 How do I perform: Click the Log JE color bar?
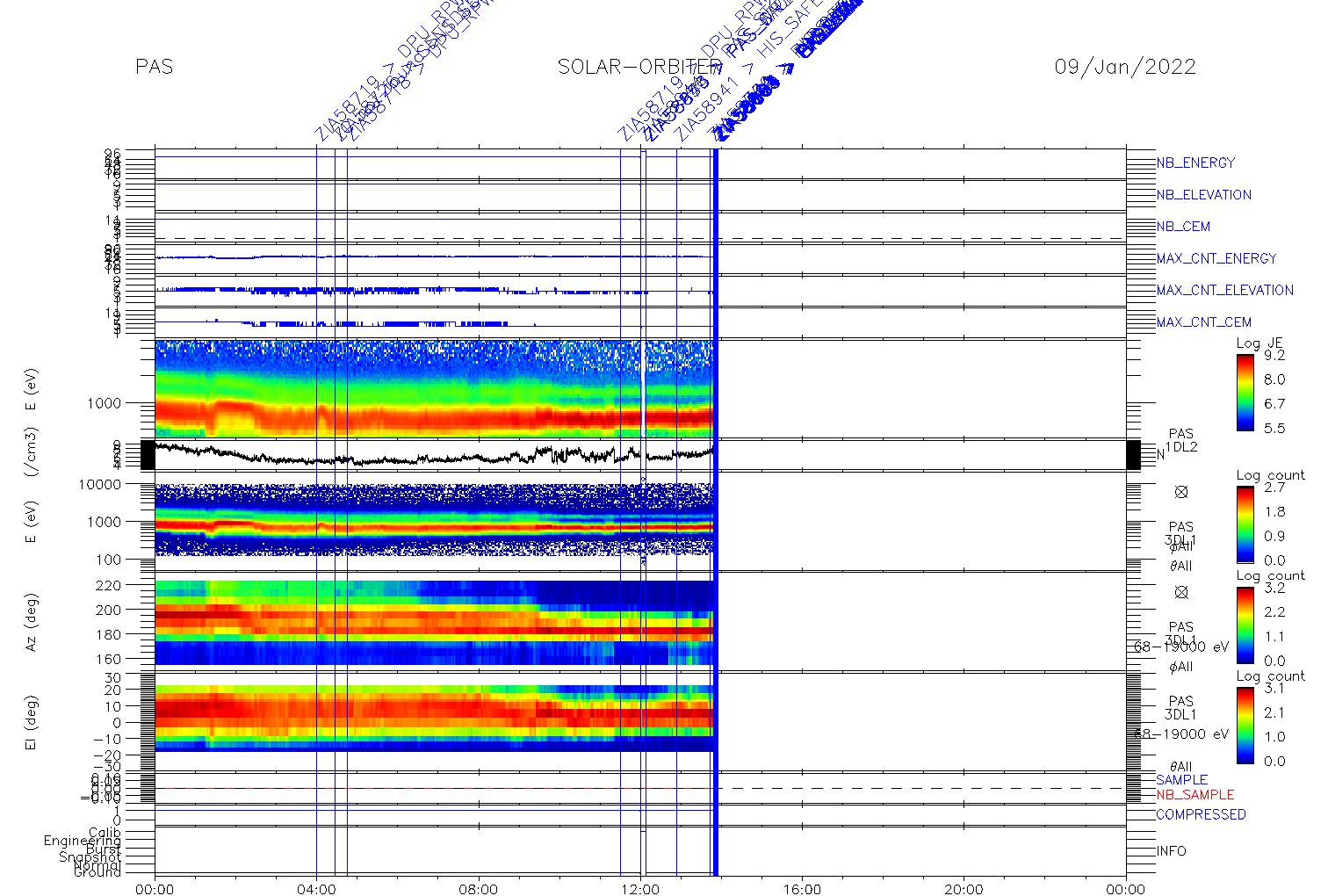pos(1245,392)
